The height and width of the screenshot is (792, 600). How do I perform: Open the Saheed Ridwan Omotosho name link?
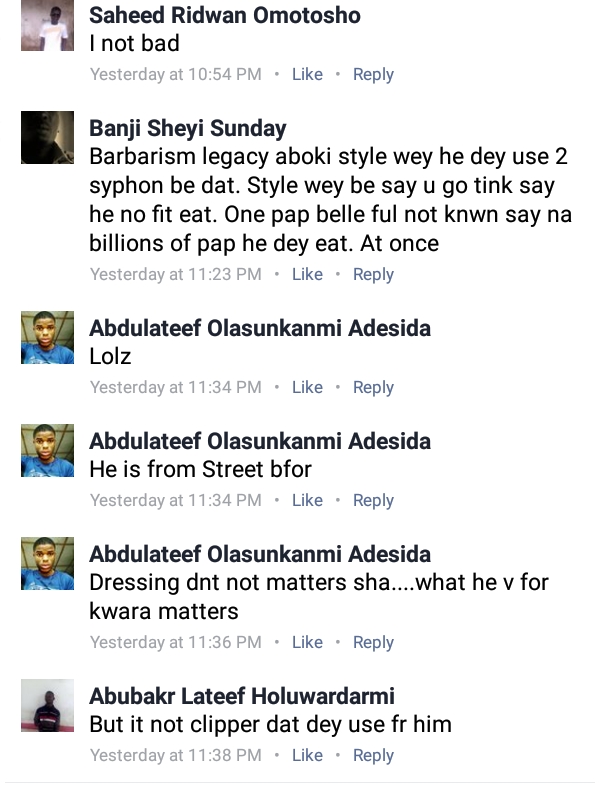click(225, 16)
